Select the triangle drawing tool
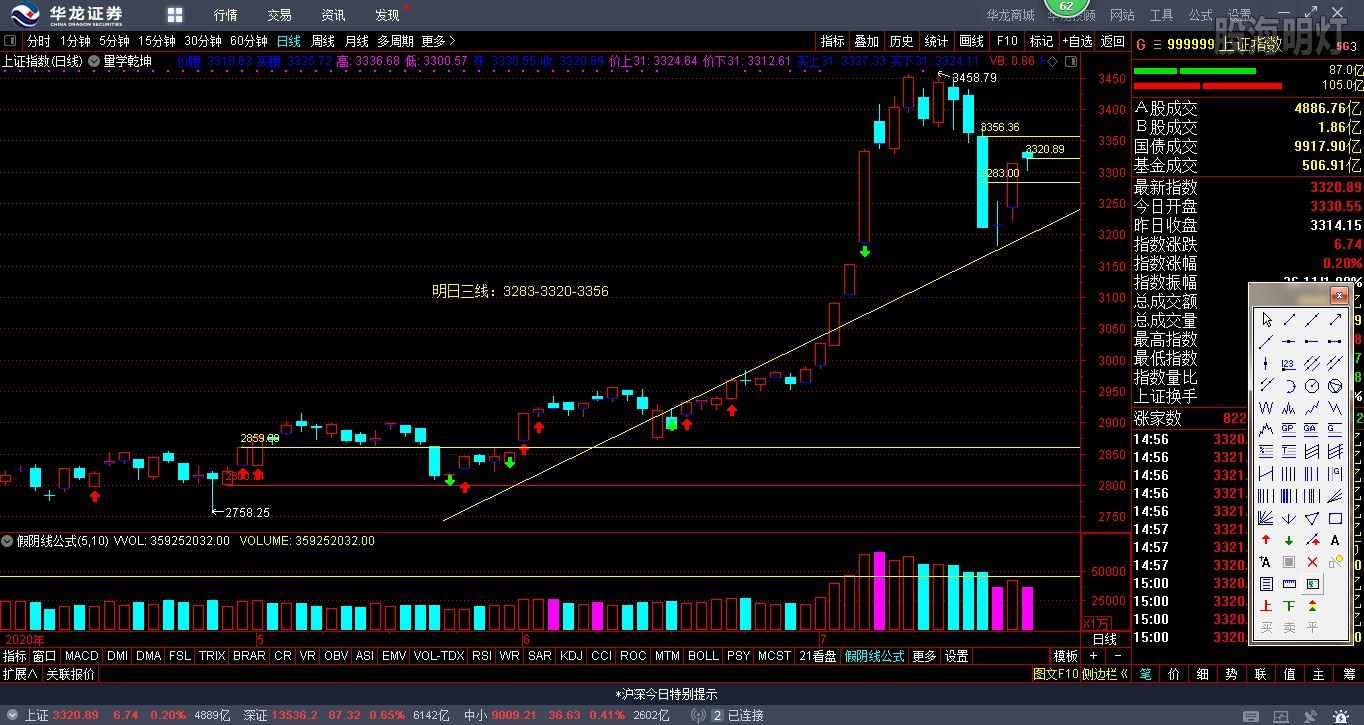 1312,518
